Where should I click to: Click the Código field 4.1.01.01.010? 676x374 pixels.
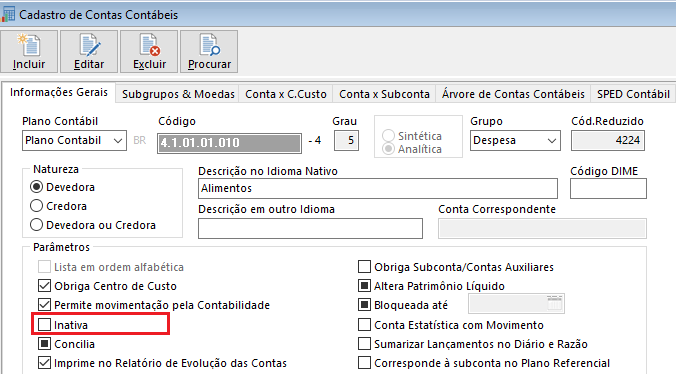click(x=229, y=143)
